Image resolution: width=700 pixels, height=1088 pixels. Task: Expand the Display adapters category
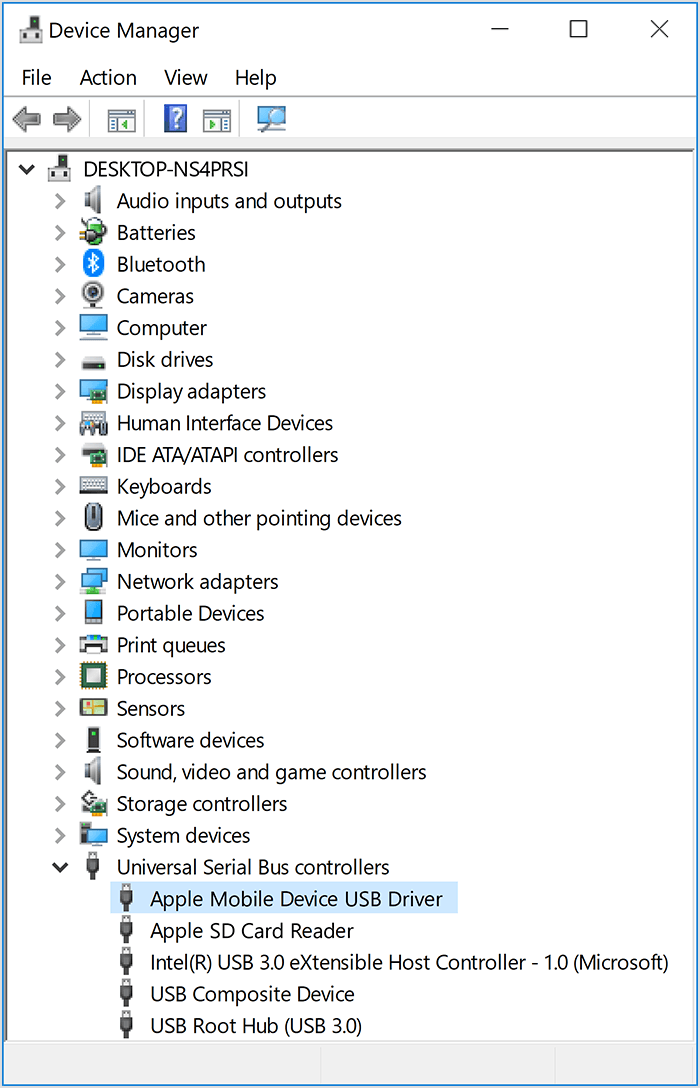[60, 391]
